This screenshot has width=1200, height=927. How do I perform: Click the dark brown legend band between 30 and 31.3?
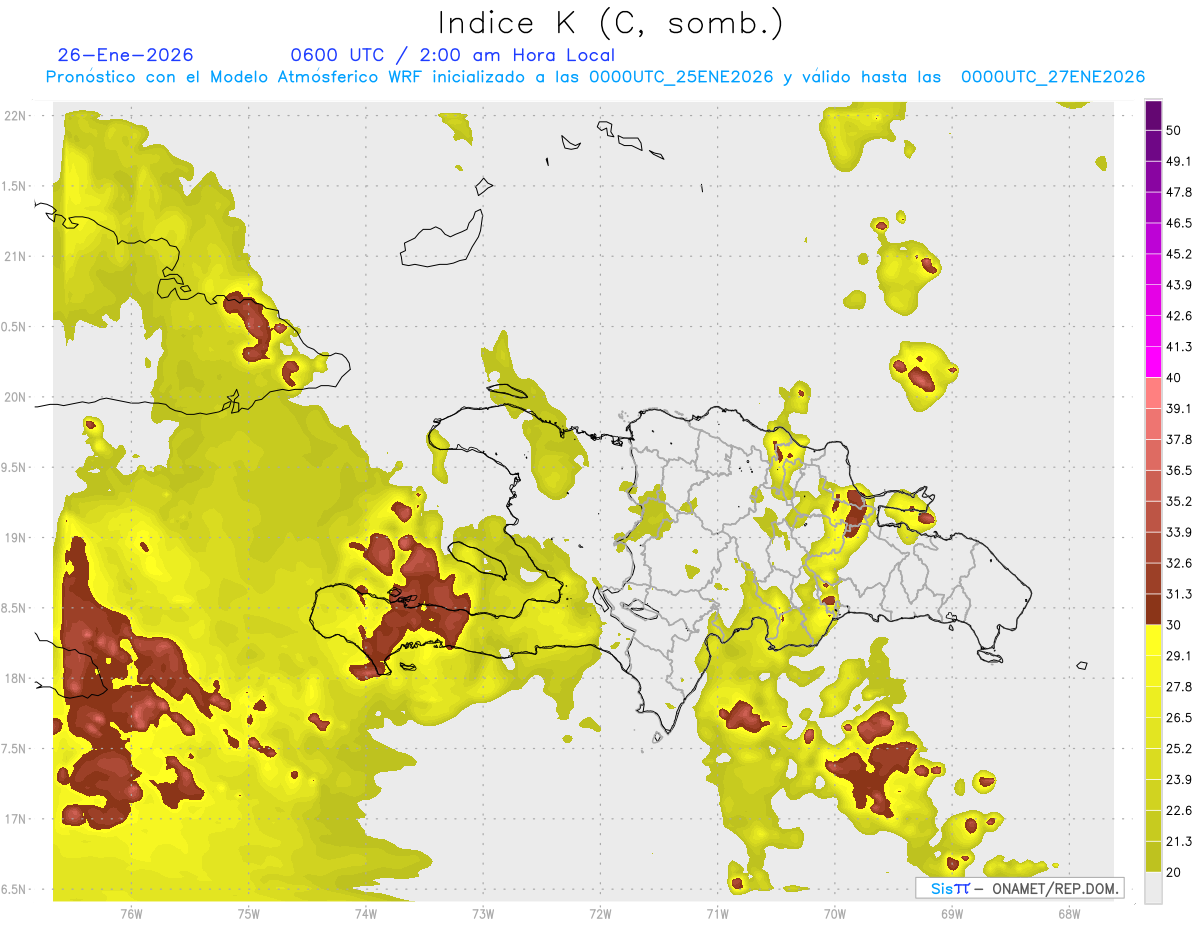1153,608
